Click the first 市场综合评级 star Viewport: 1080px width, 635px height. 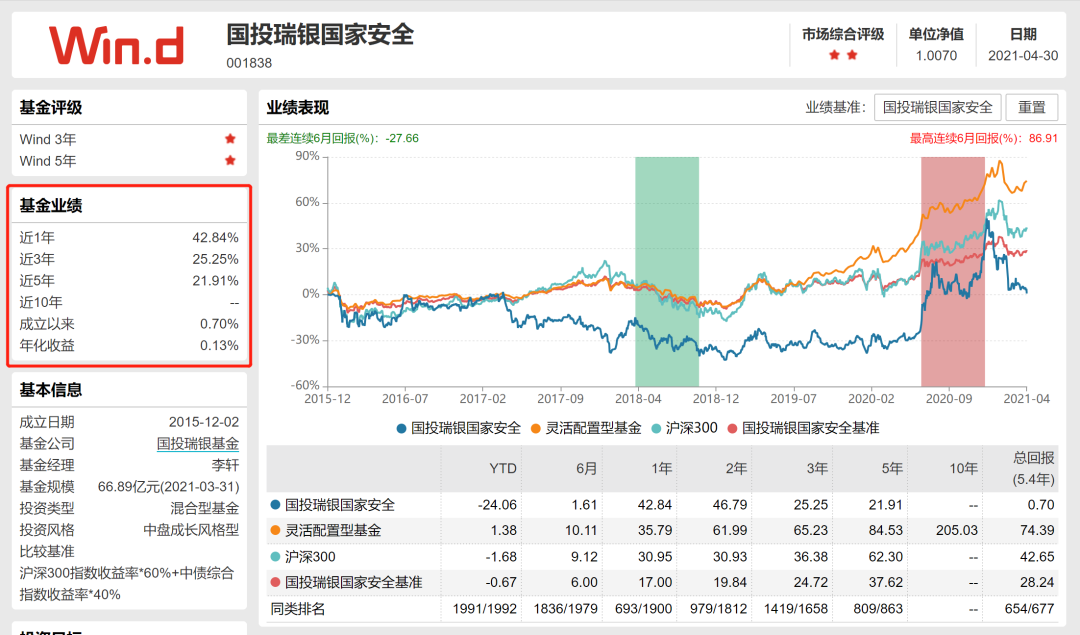coord(834,55)
